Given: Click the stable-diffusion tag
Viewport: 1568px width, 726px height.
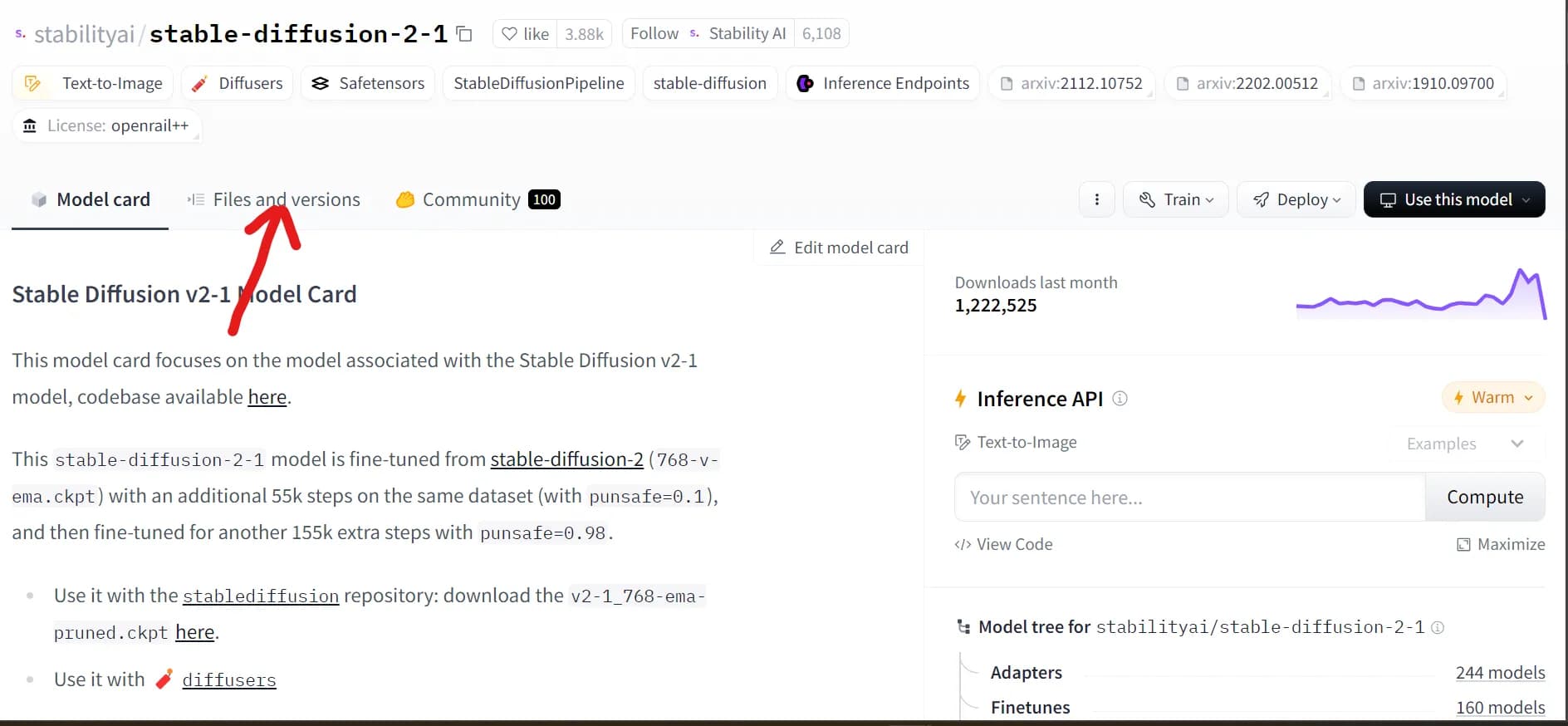Looking at the screenshot, I should 710,83.
